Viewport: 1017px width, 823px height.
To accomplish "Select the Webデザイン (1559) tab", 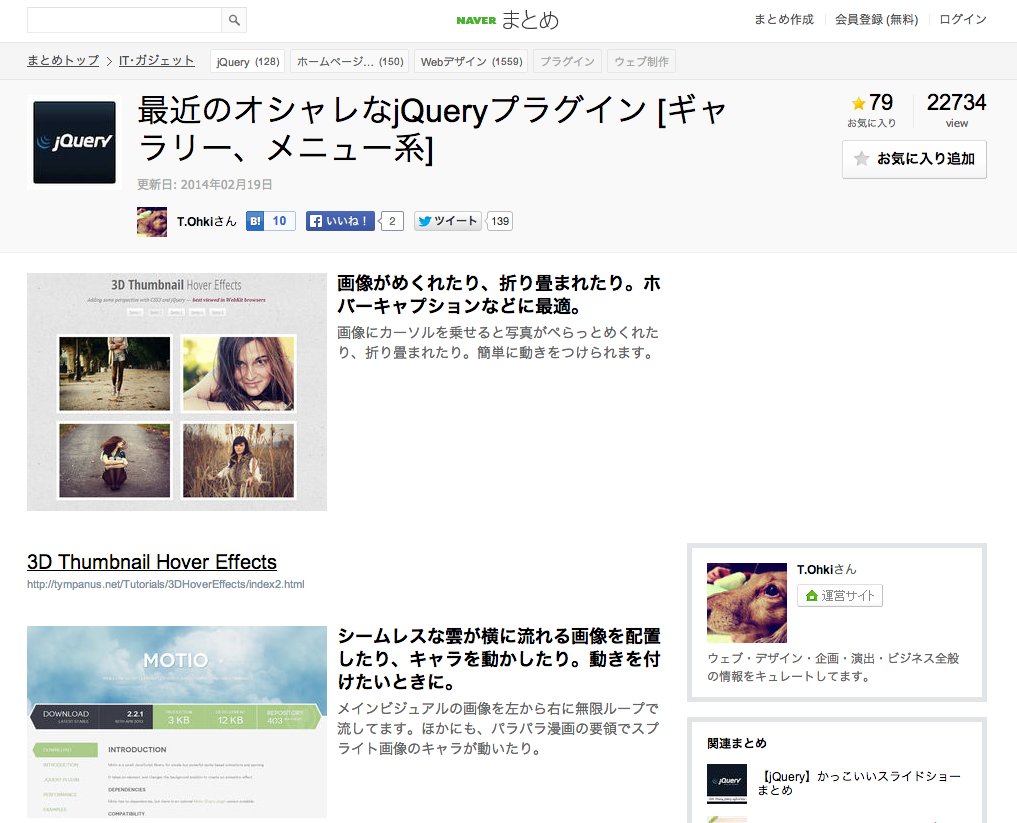I will pos(470,60).
